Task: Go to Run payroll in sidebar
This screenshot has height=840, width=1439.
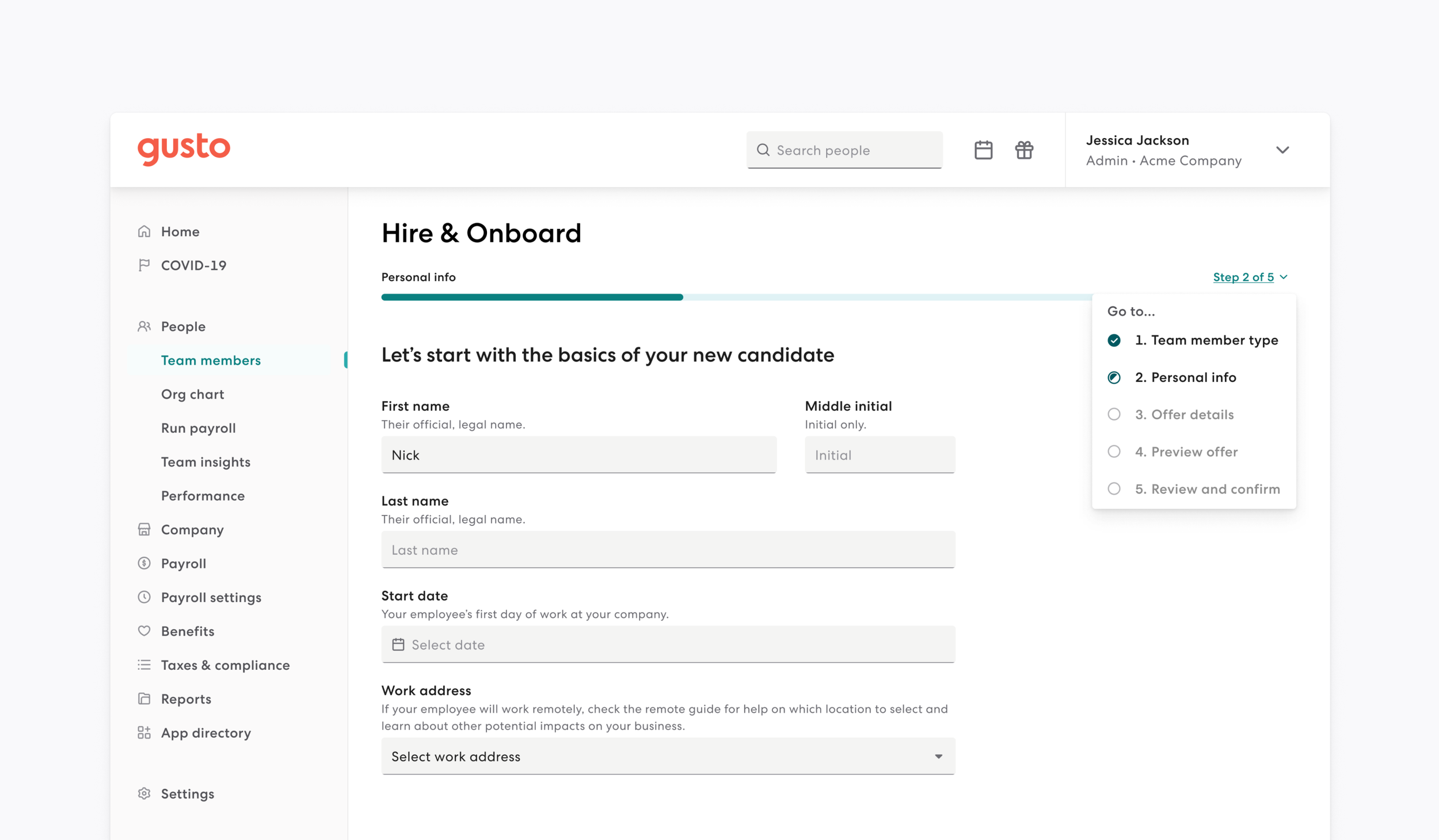Action: coord(198,428)
